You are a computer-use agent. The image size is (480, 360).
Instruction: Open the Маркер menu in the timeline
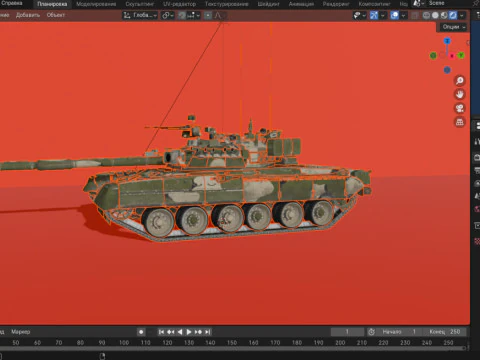21,332
